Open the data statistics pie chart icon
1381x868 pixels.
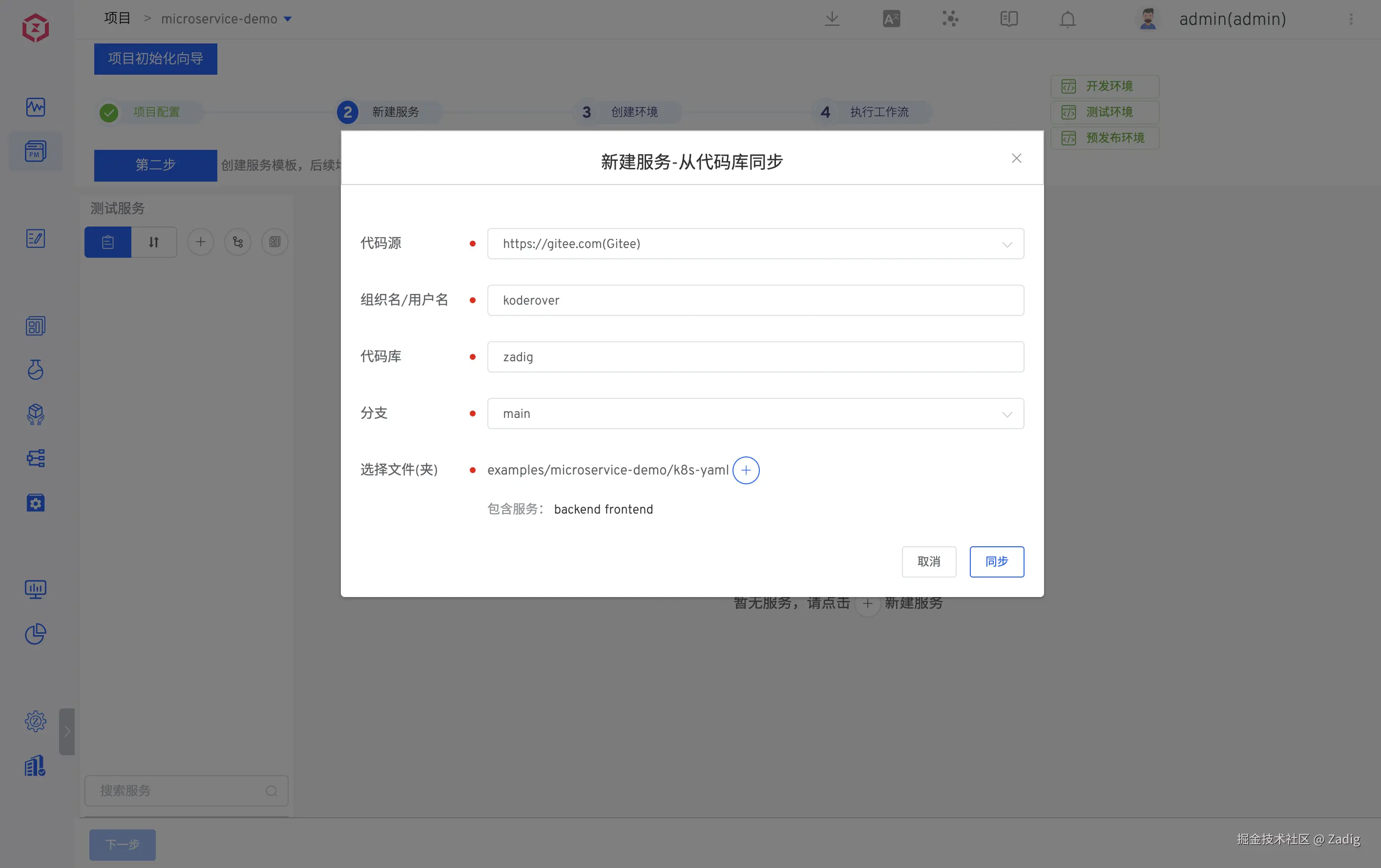point(36,634)
